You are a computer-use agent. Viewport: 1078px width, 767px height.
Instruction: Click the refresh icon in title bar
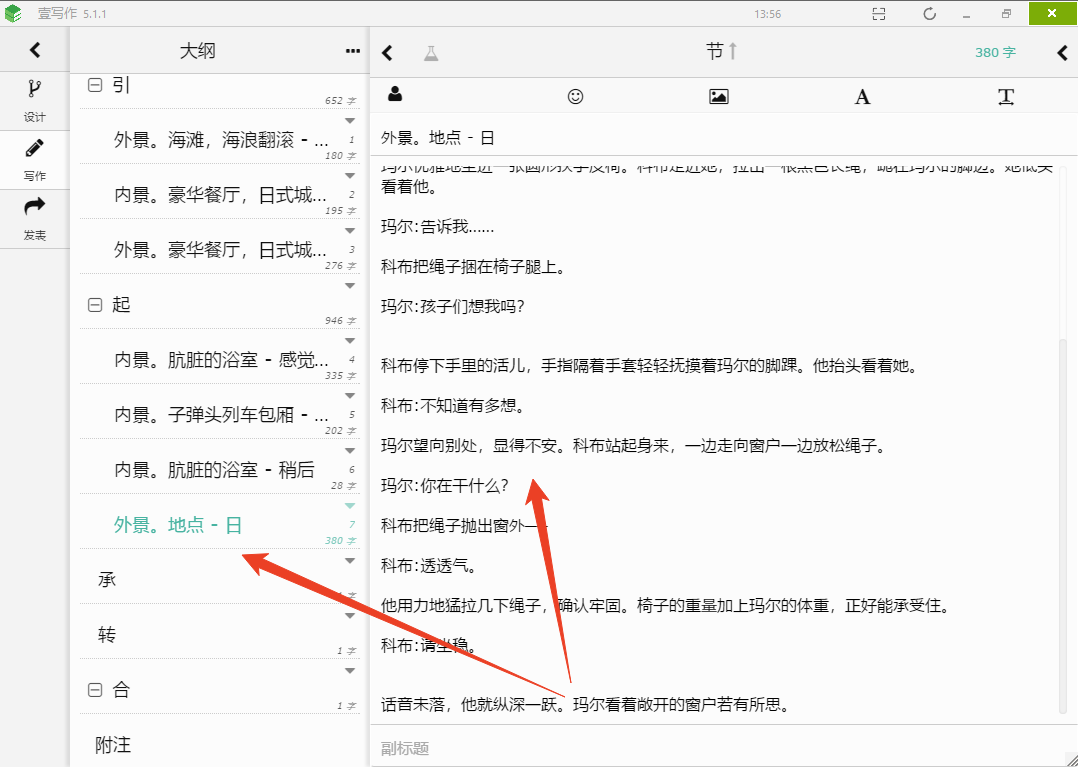tap(930, 14)
